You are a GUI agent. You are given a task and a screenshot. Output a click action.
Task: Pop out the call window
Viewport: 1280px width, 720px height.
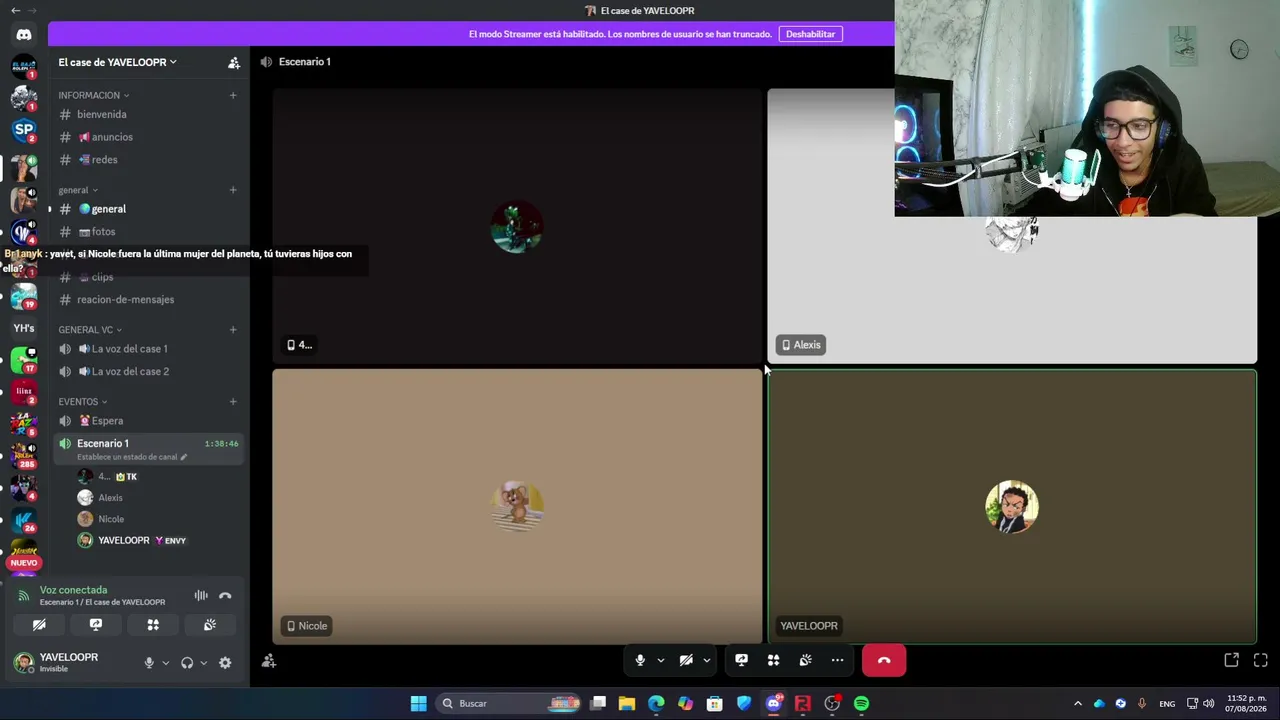click(x=1232, y=660)
